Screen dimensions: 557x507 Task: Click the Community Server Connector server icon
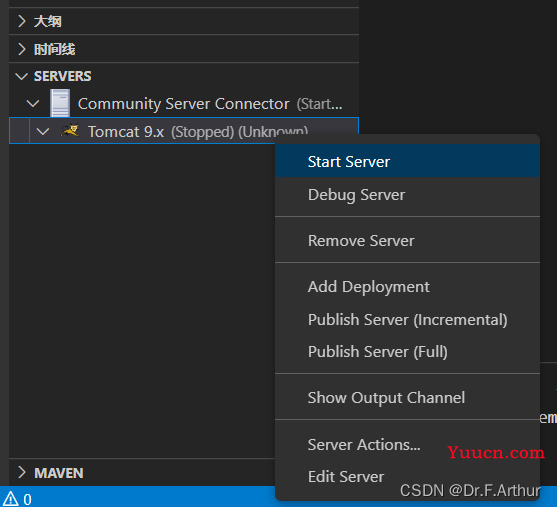coord(60,103)
